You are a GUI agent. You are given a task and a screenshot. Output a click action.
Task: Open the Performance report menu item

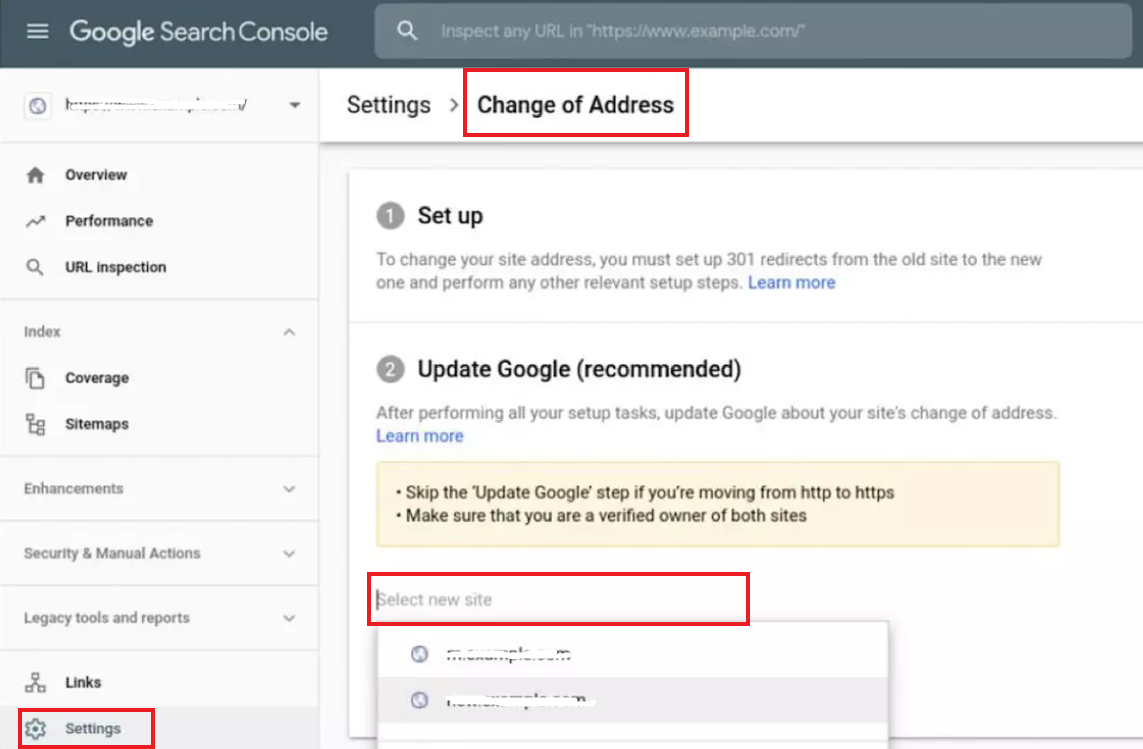[x=109, y=221]
